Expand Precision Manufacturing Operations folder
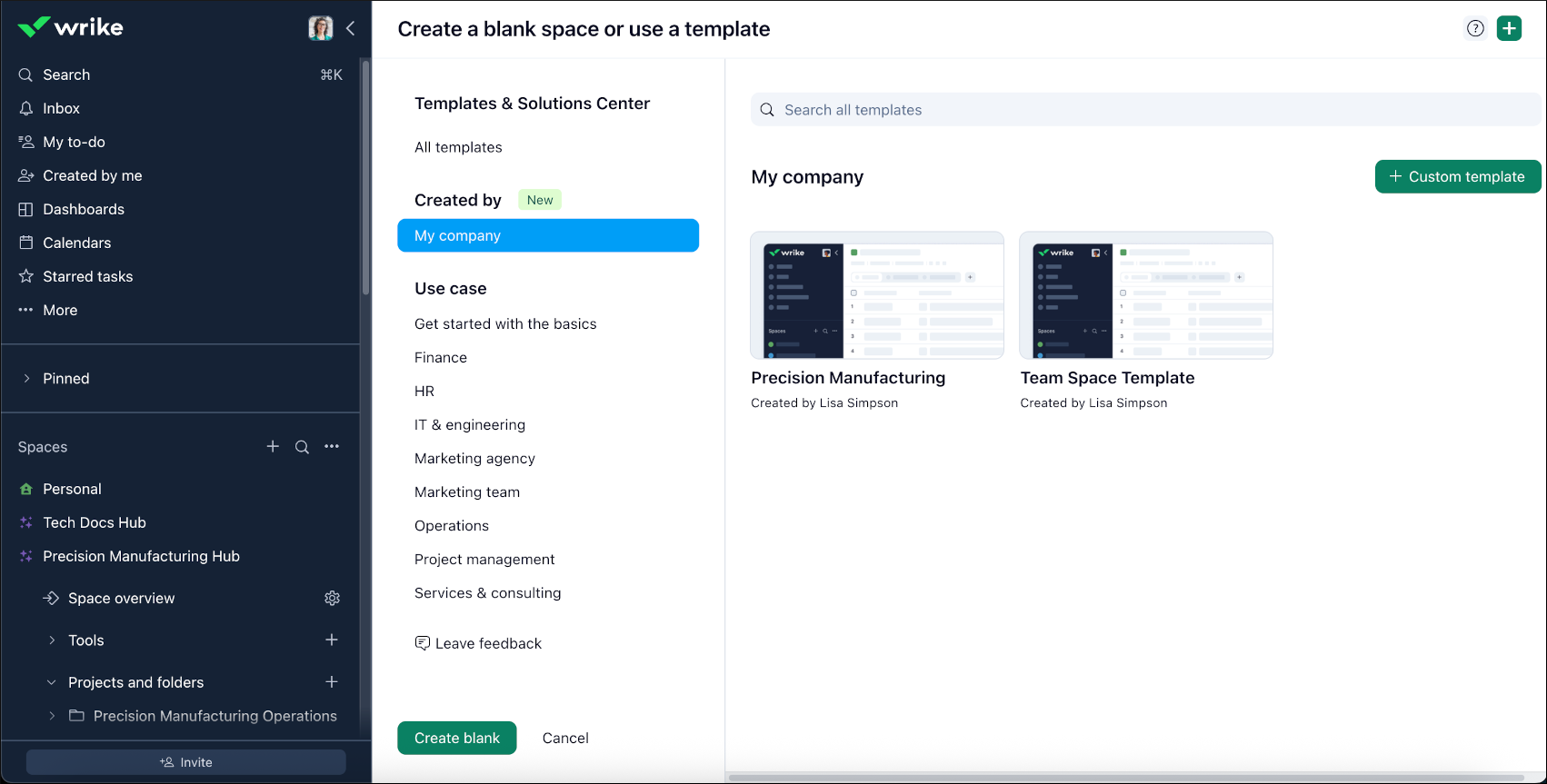The height and width of the screenshot is (784, 1547). [52, 716]
